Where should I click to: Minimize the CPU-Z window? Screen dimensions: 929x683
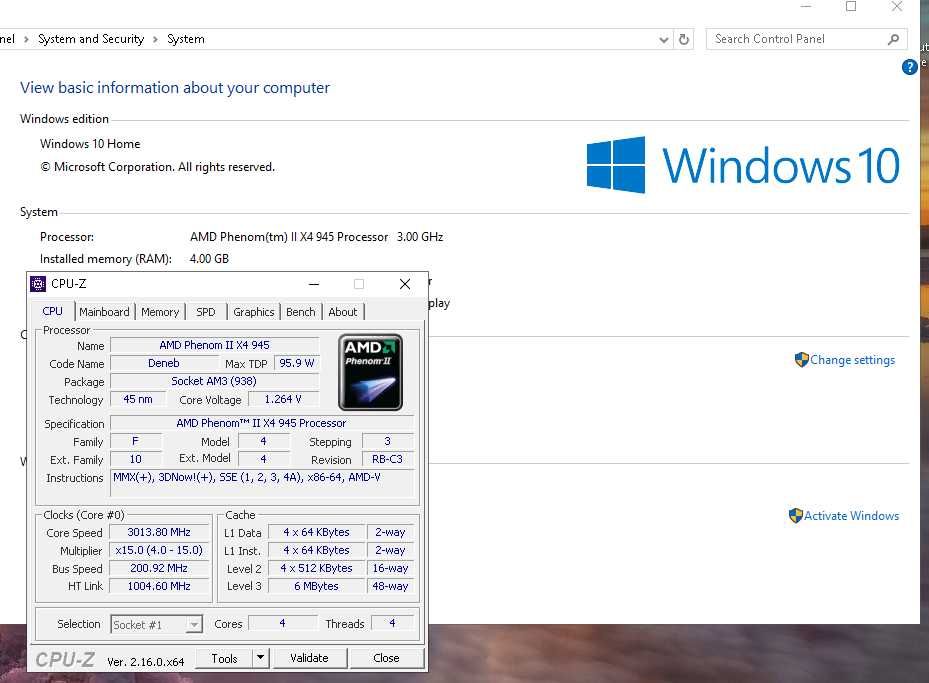pyautogui.click(x=314, y=284)
